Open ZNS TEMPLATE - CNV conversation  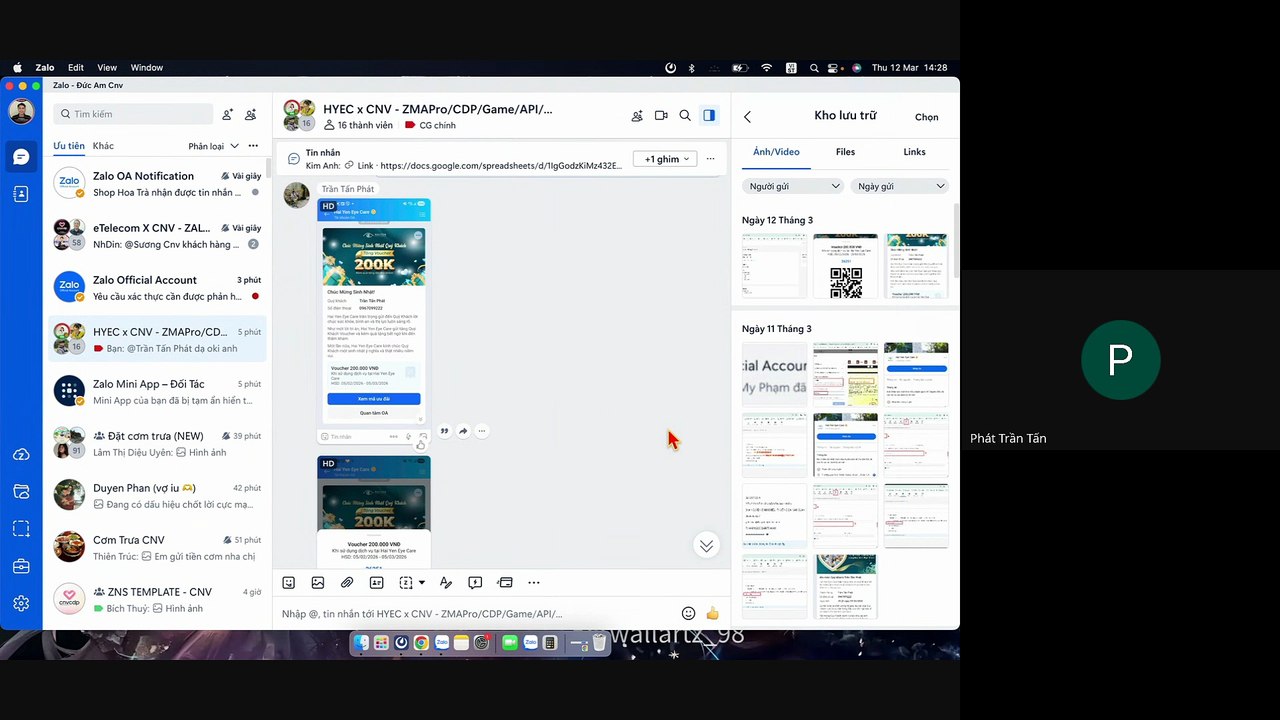pos(157,600)
